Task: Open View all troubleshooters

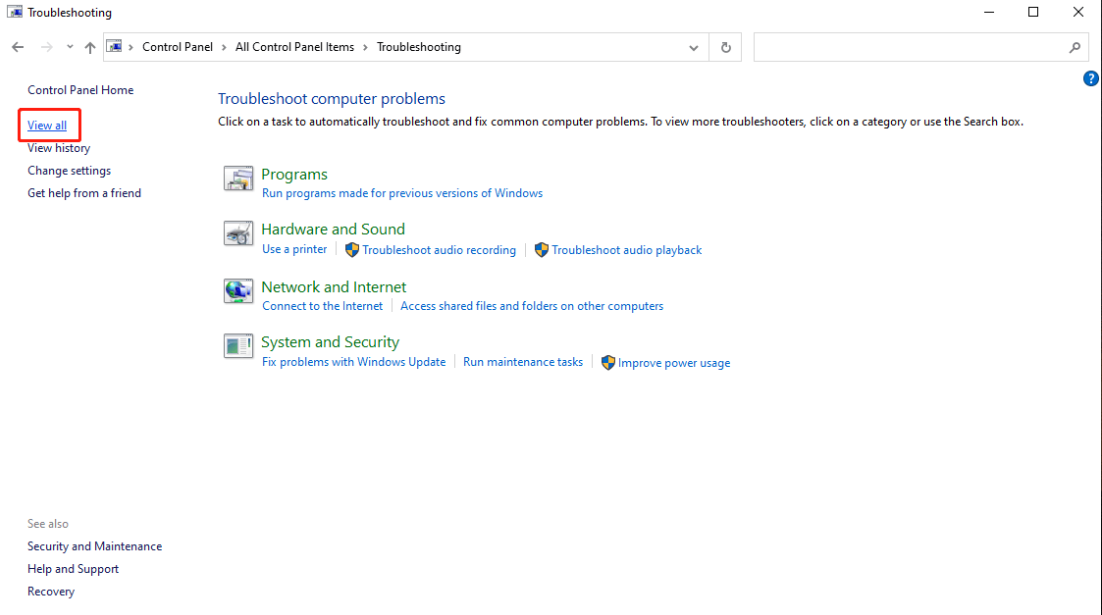Action: coord(47,126)
